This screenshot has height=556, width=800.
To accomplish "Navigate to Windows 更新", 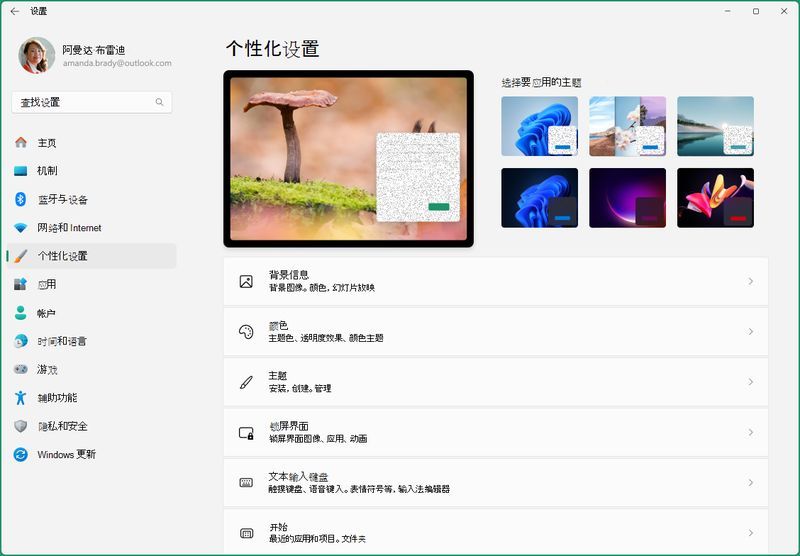I will coord(91,454).
